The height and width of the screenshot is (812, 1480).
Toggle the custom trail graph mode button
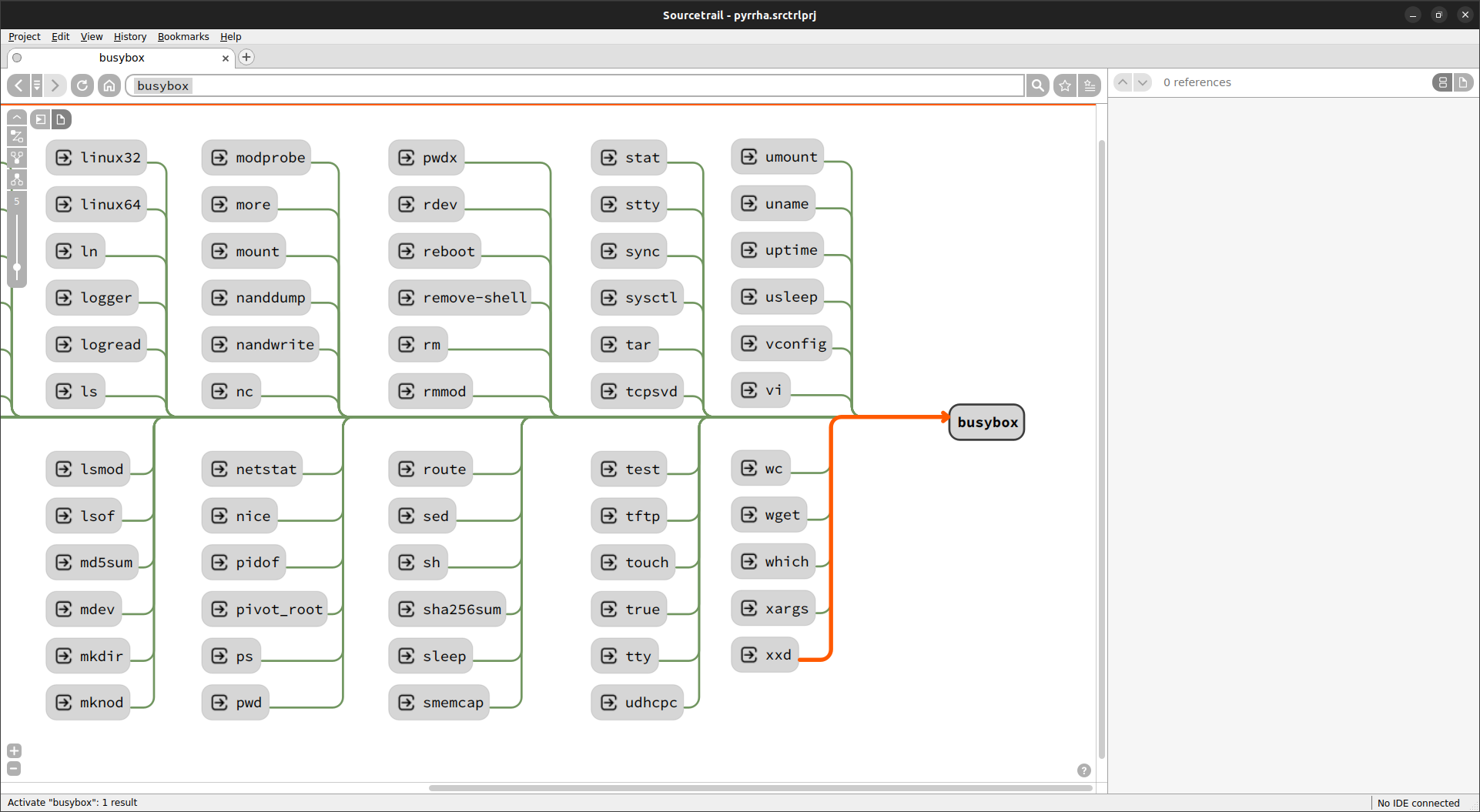[17, 137]
